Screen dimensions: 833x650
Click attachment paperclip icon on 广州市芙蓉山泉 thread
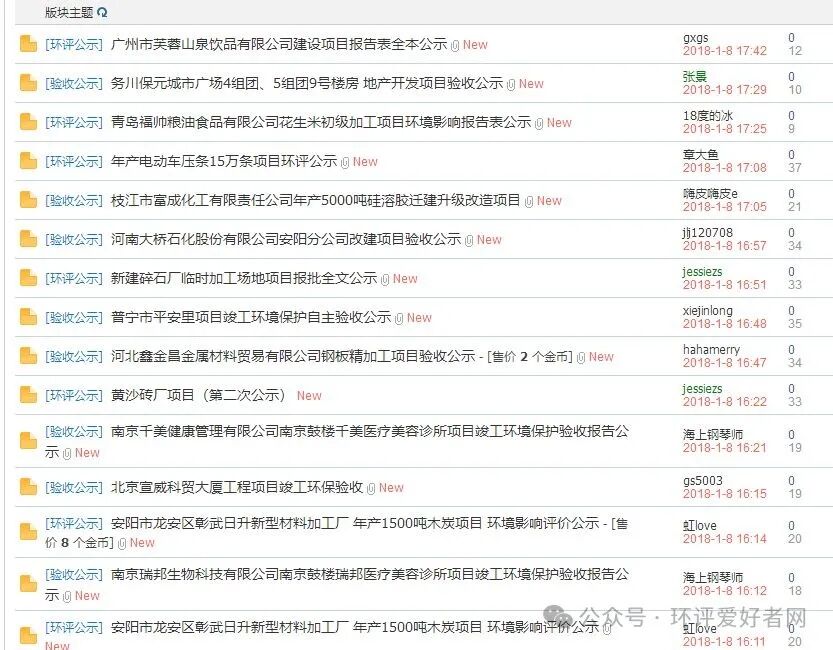pos(455,46)
